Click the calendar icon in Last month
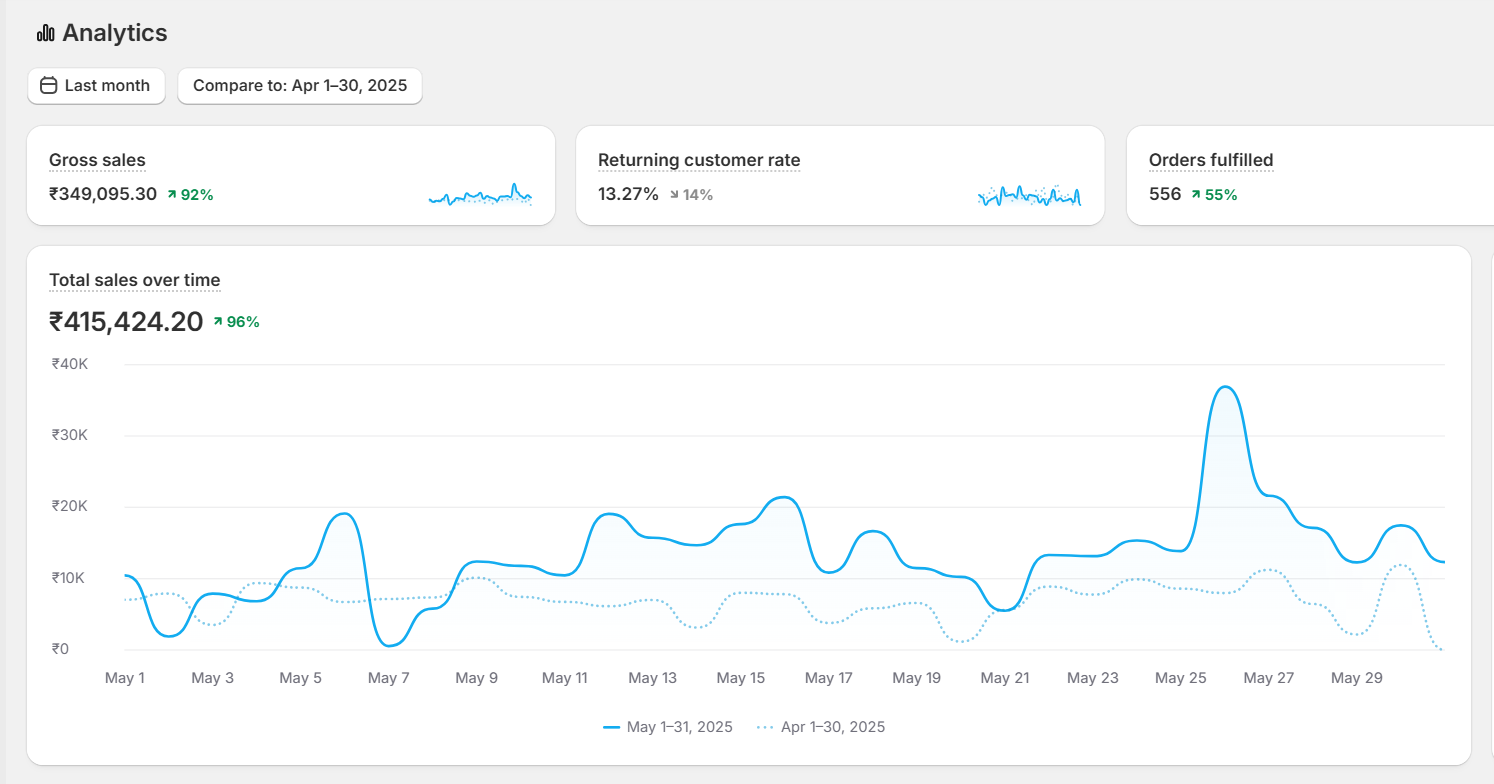Screen dimensions: 1494x784 pos(48,86)
